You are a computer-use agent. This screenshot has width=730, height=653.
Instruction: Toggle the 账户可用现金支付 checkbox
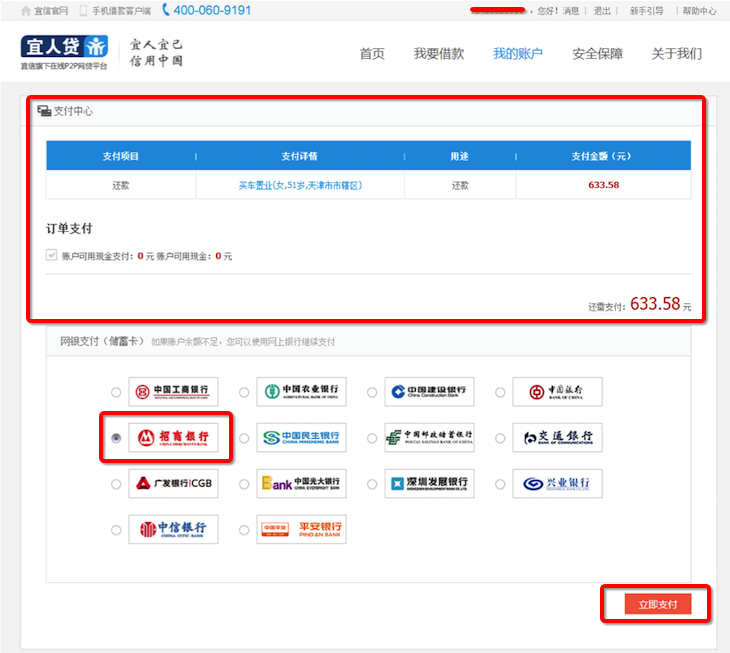(51, 255)
